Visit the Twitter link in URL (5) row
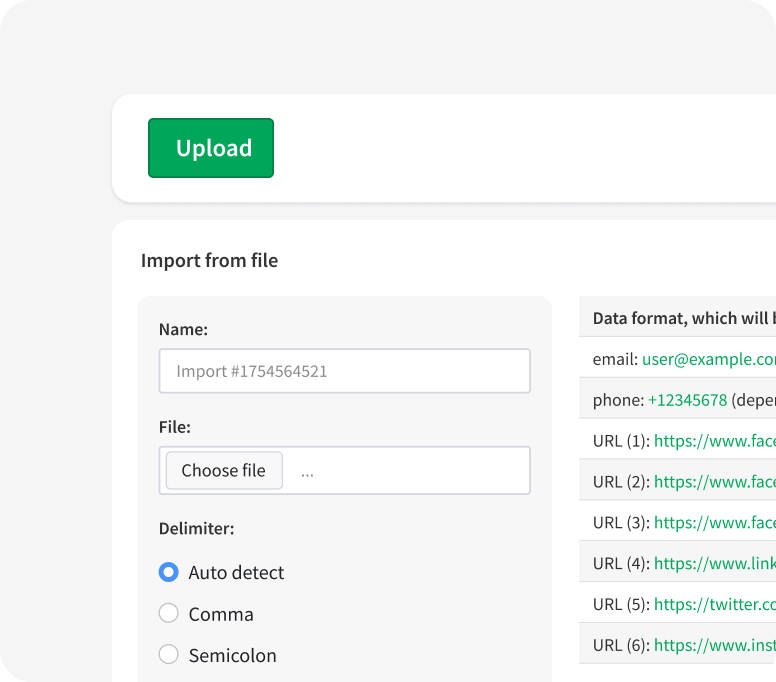Screen dimensions: 776x682 click(714, 605)
